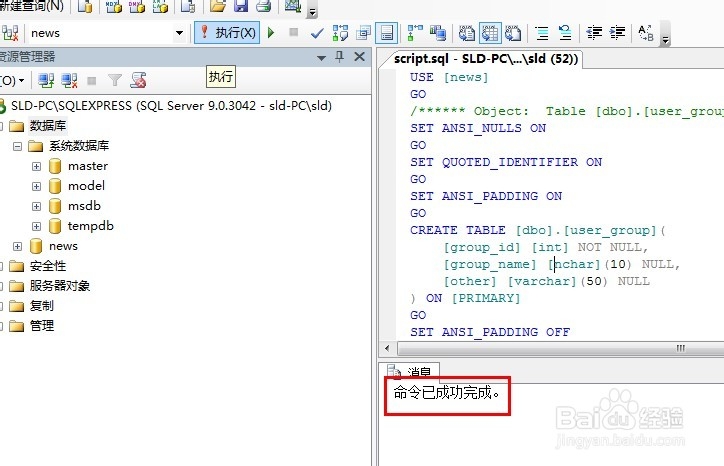The height and width of the screenshot is (466, 724).
Task: Toggle Include Client Statistics icon
Action: (x=438, y=33)
